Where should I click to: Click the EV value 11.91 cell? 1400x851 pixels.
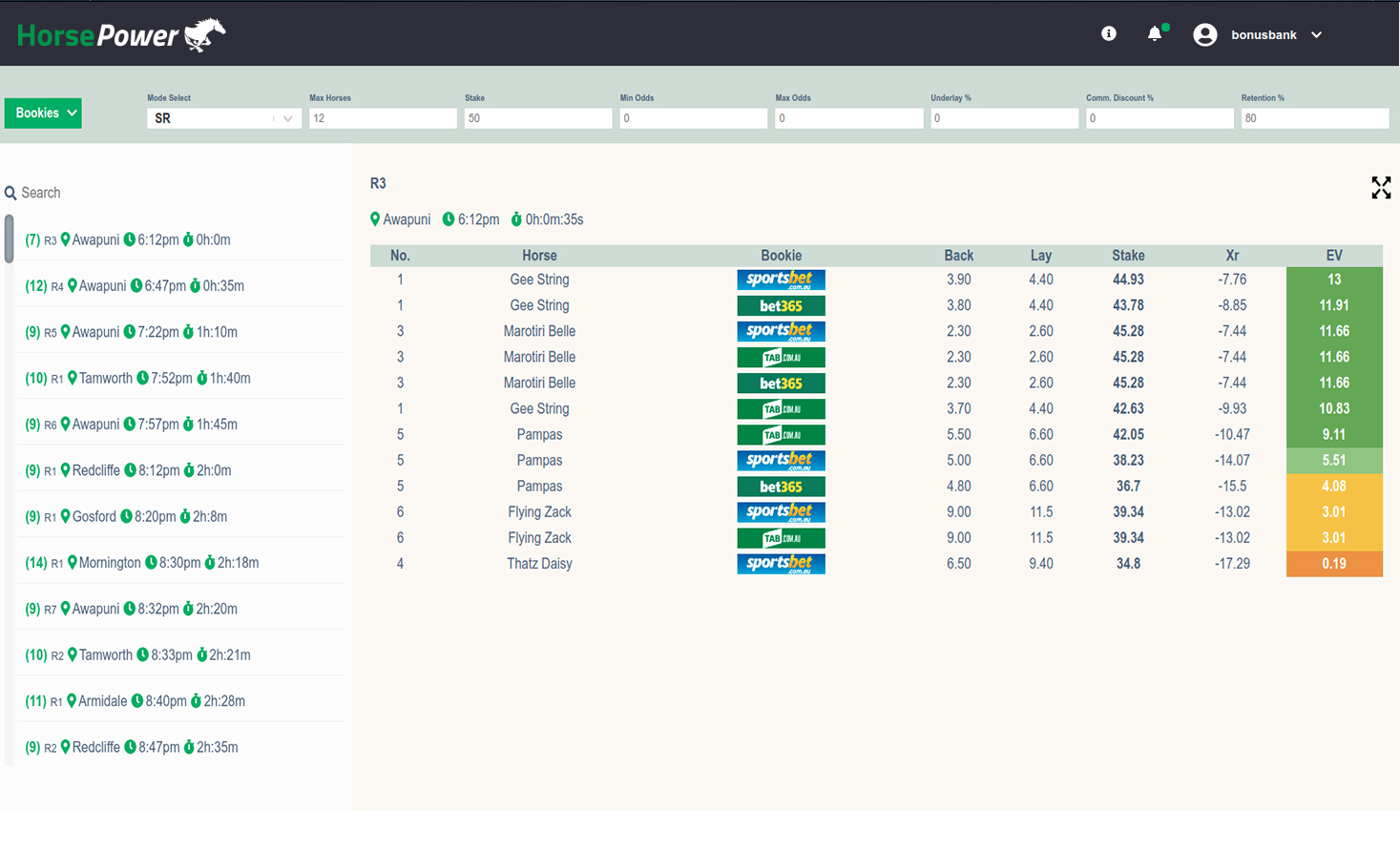click(1334, 305)
